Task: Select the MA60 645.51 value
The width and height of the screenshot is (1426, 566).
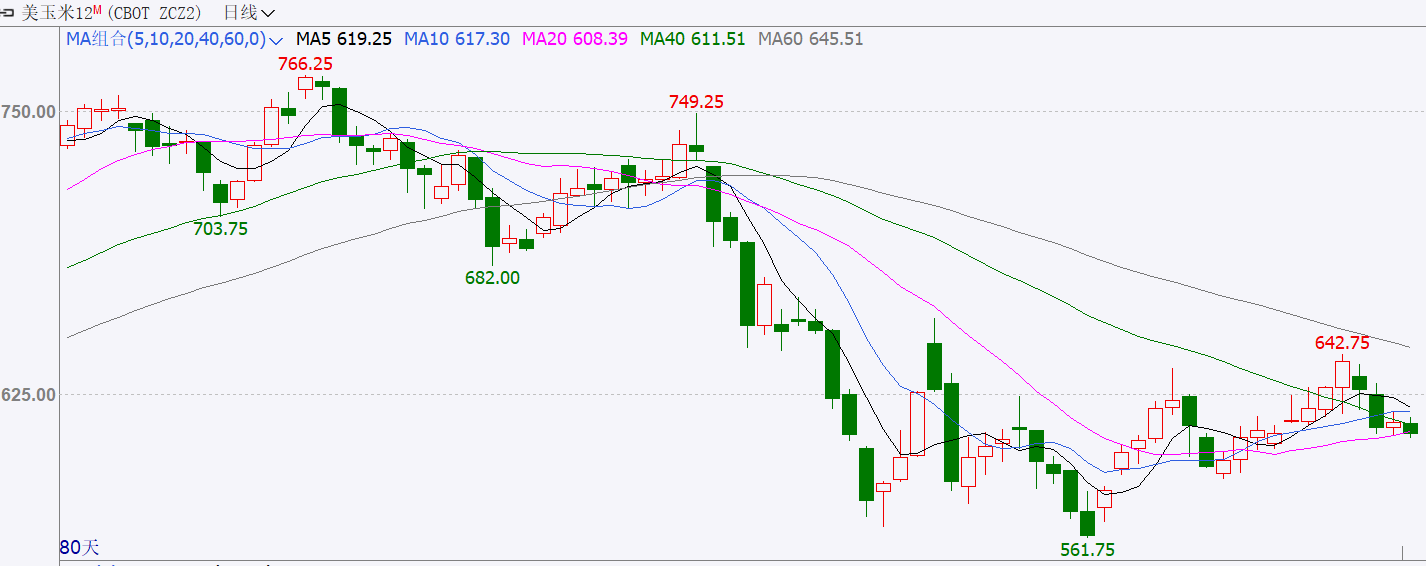Action: (811, 39)
